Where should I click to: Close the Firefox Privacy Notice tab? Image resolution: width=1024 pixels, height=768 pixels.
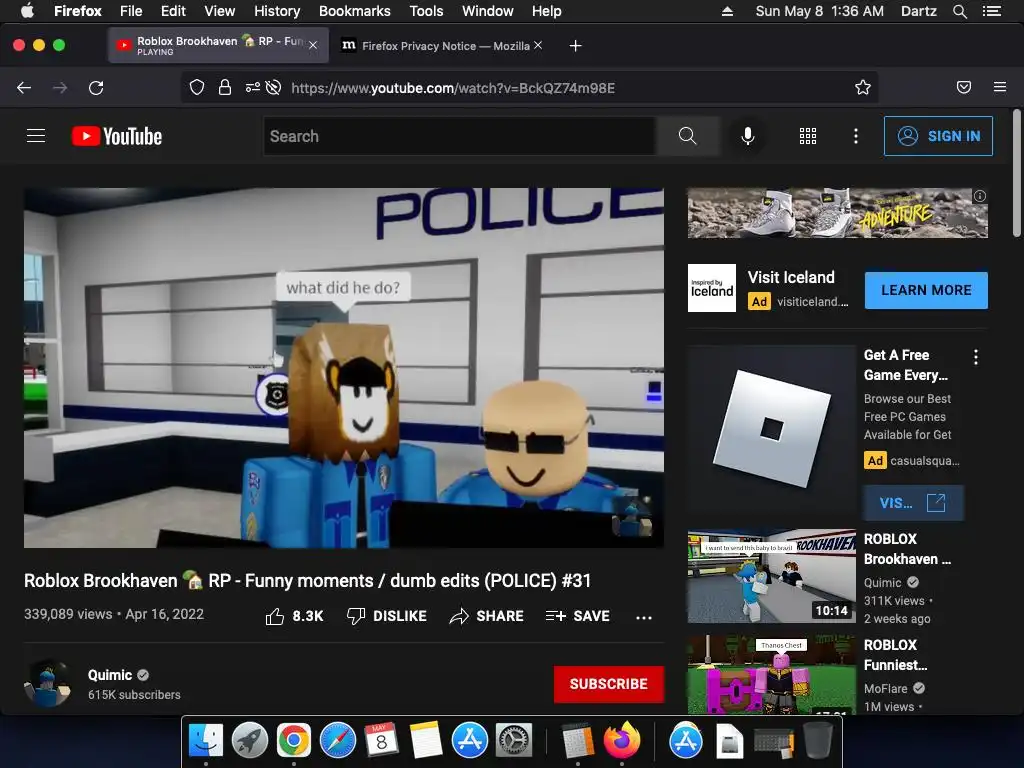point(537,45)
